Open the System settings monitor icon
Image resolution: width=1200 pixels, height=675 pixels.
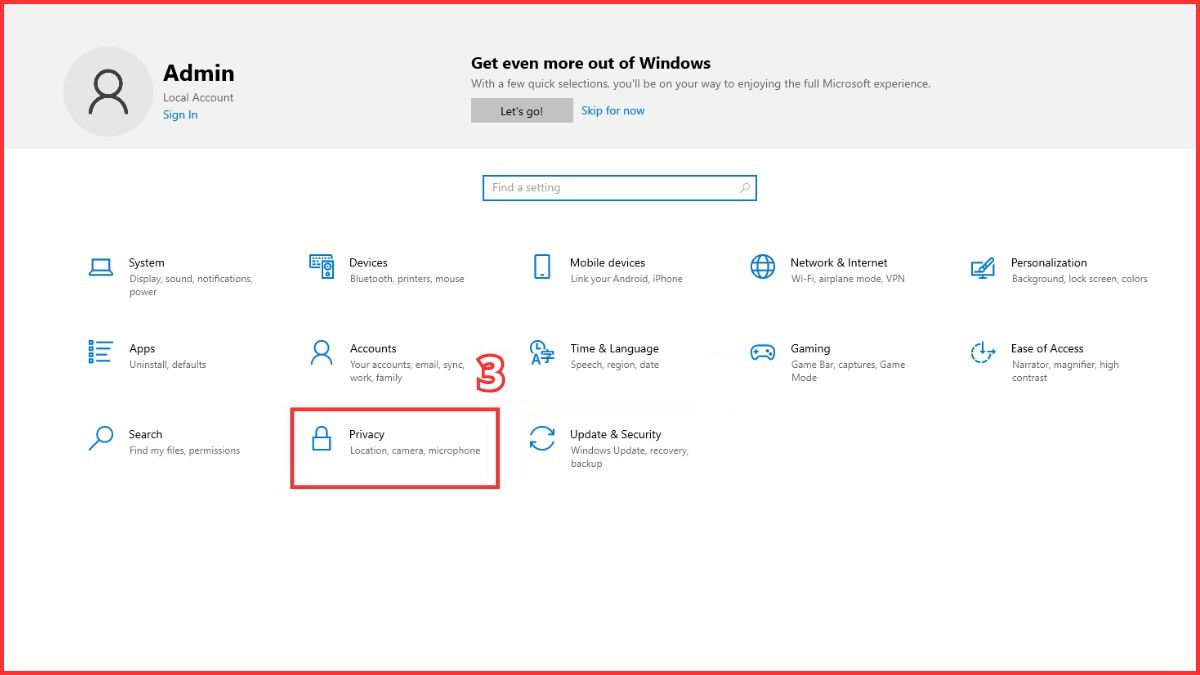point(101,267)
